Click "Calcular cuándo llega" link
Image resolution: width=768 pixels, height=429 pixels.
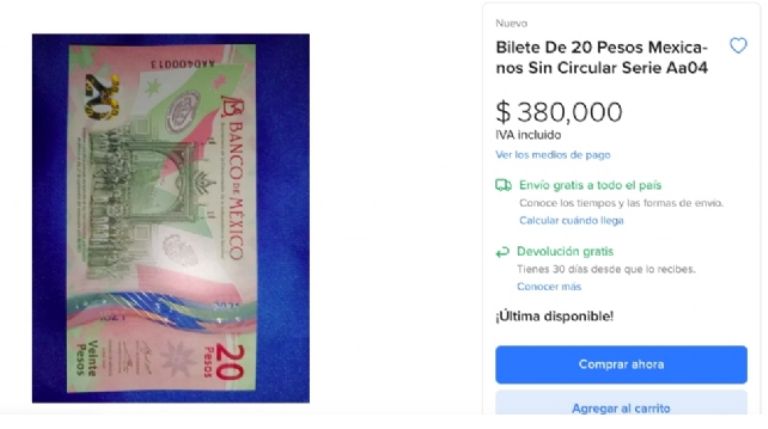[571, 220]
